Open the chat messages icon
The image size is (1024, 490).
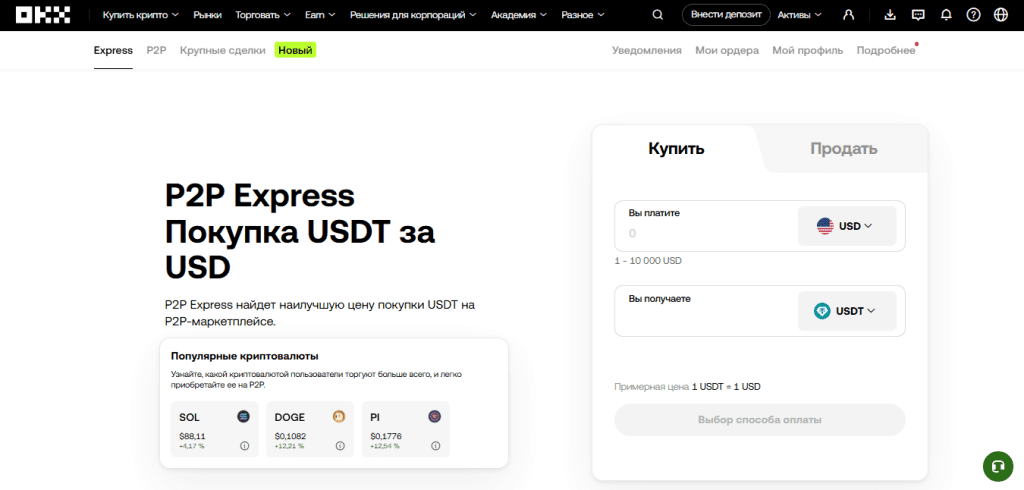tap(918, 15)
